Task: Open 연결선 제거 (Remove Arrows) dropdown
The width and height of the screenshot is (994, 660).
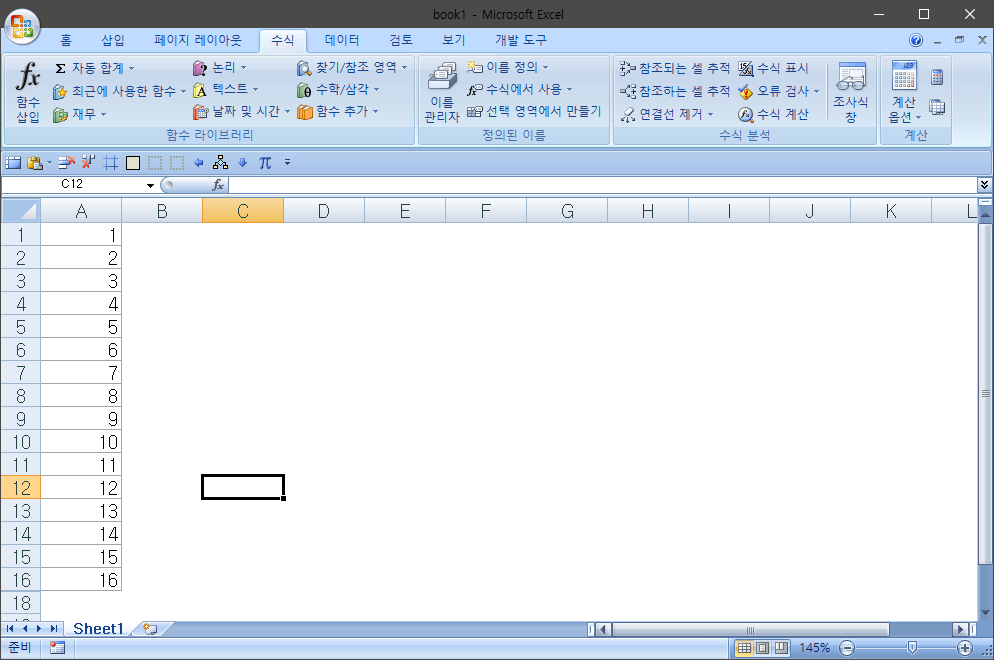Action: (710, 114)
